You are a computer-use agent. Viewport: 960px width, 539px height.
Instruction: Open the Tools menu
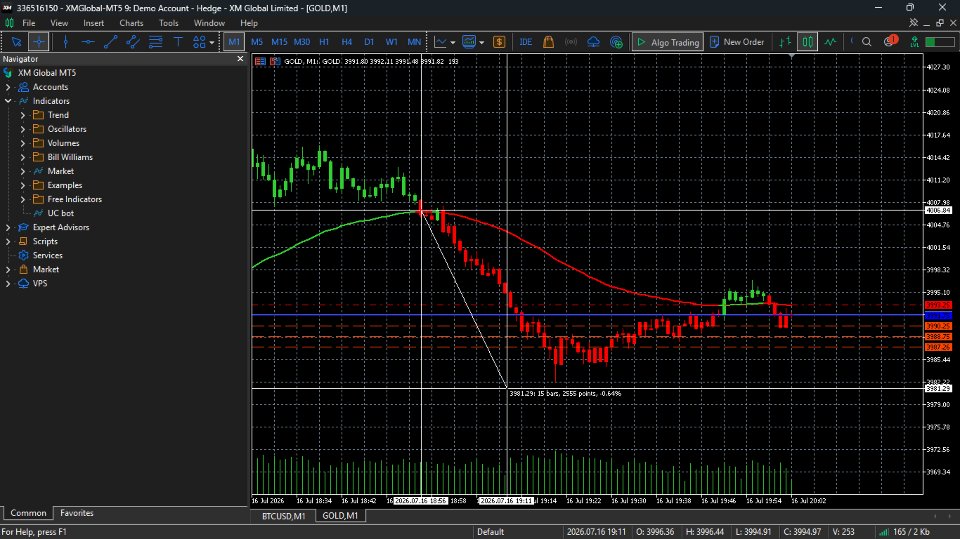pos(168,23)
